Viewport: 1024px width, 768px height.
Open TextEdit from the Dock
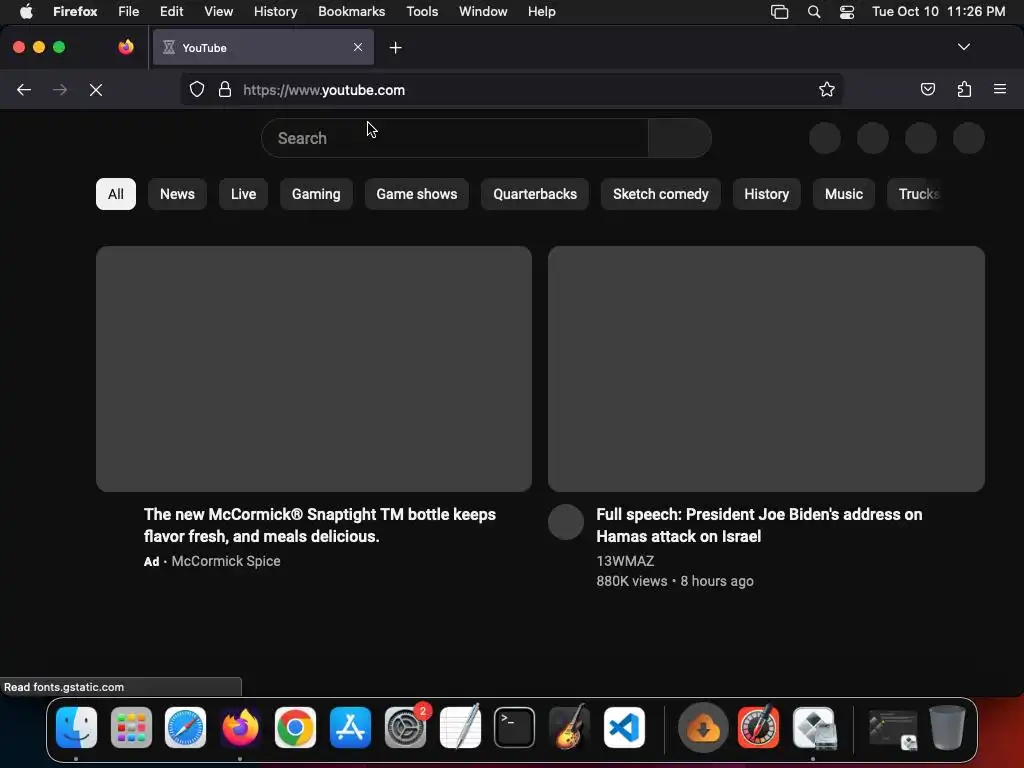[x=460, y=728]
